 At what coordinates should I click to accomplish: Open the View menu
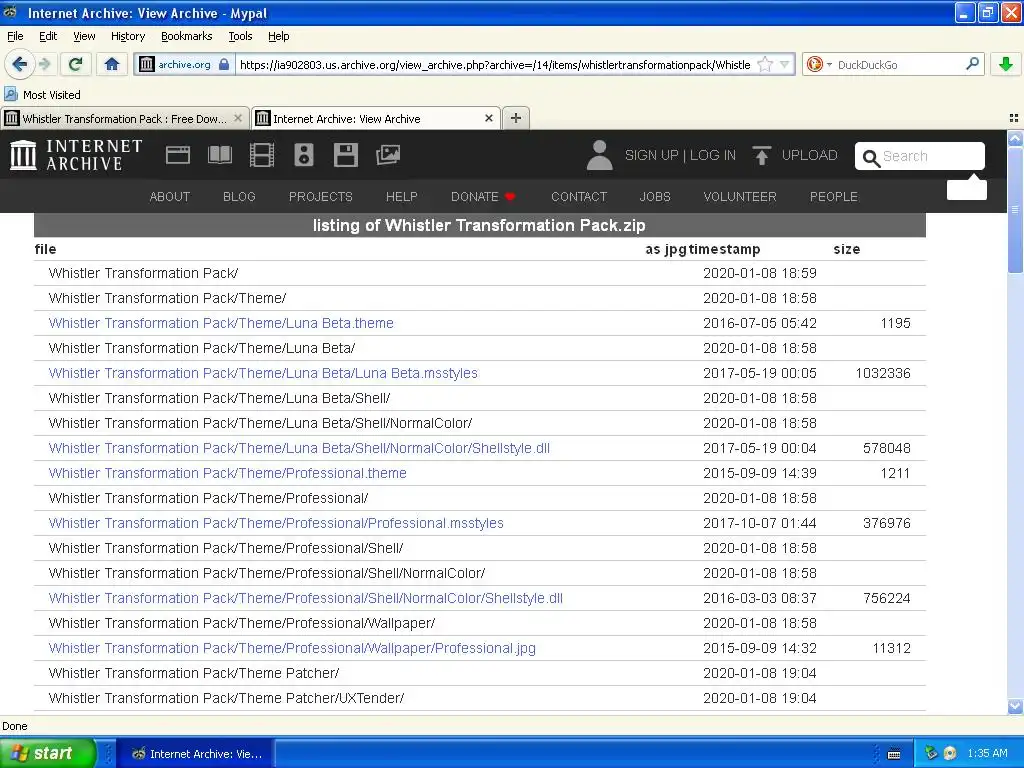[x=84, y=36]
